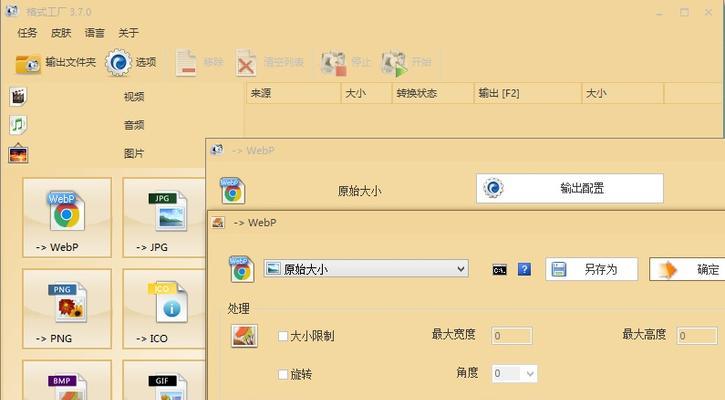Viewport: 725px width, 400px height.
Task: Open the 语言 menu
Action: point(95,33)
